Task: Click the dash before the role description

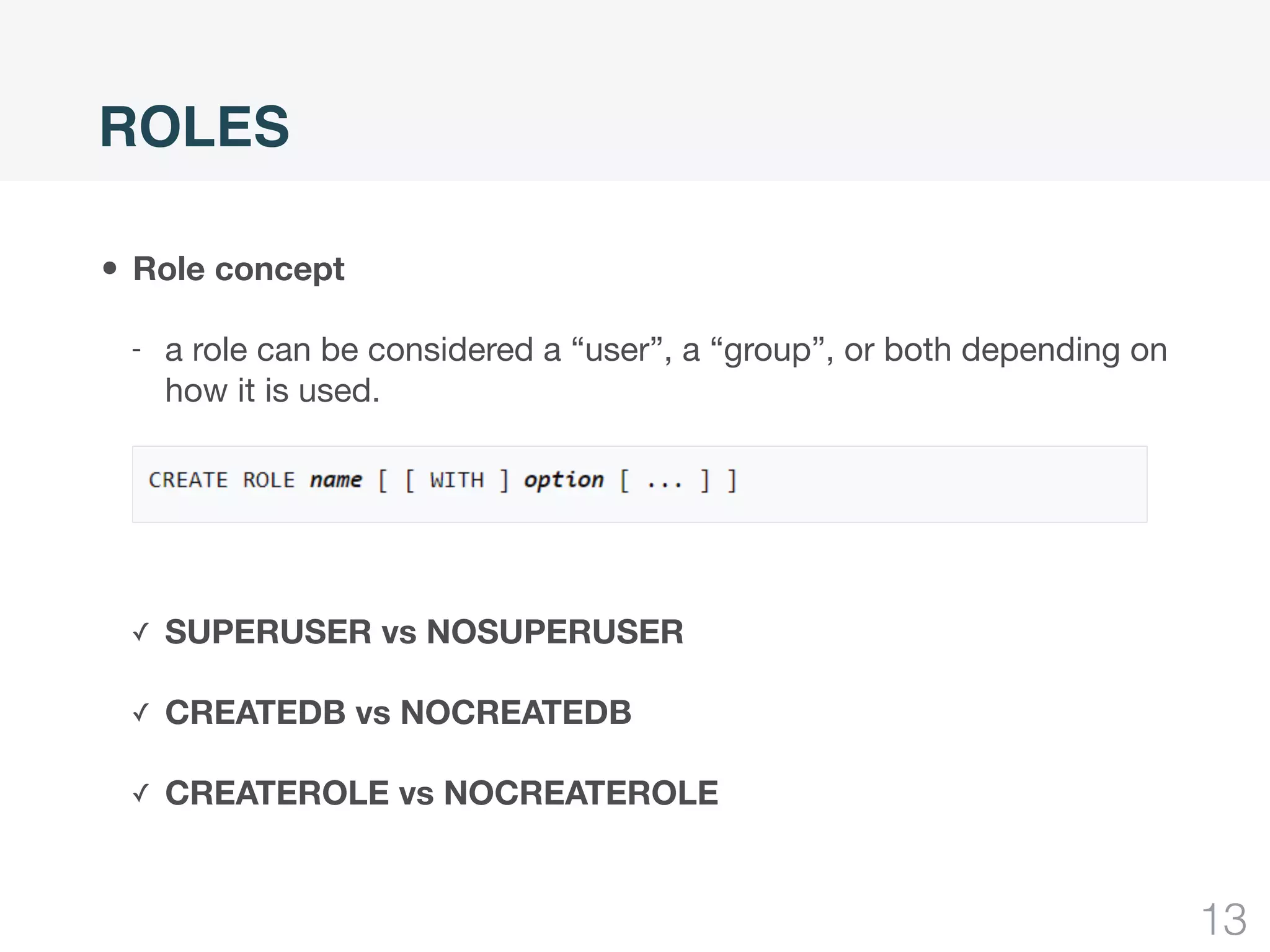Action: pyautogui.click(x=137, y=351)
